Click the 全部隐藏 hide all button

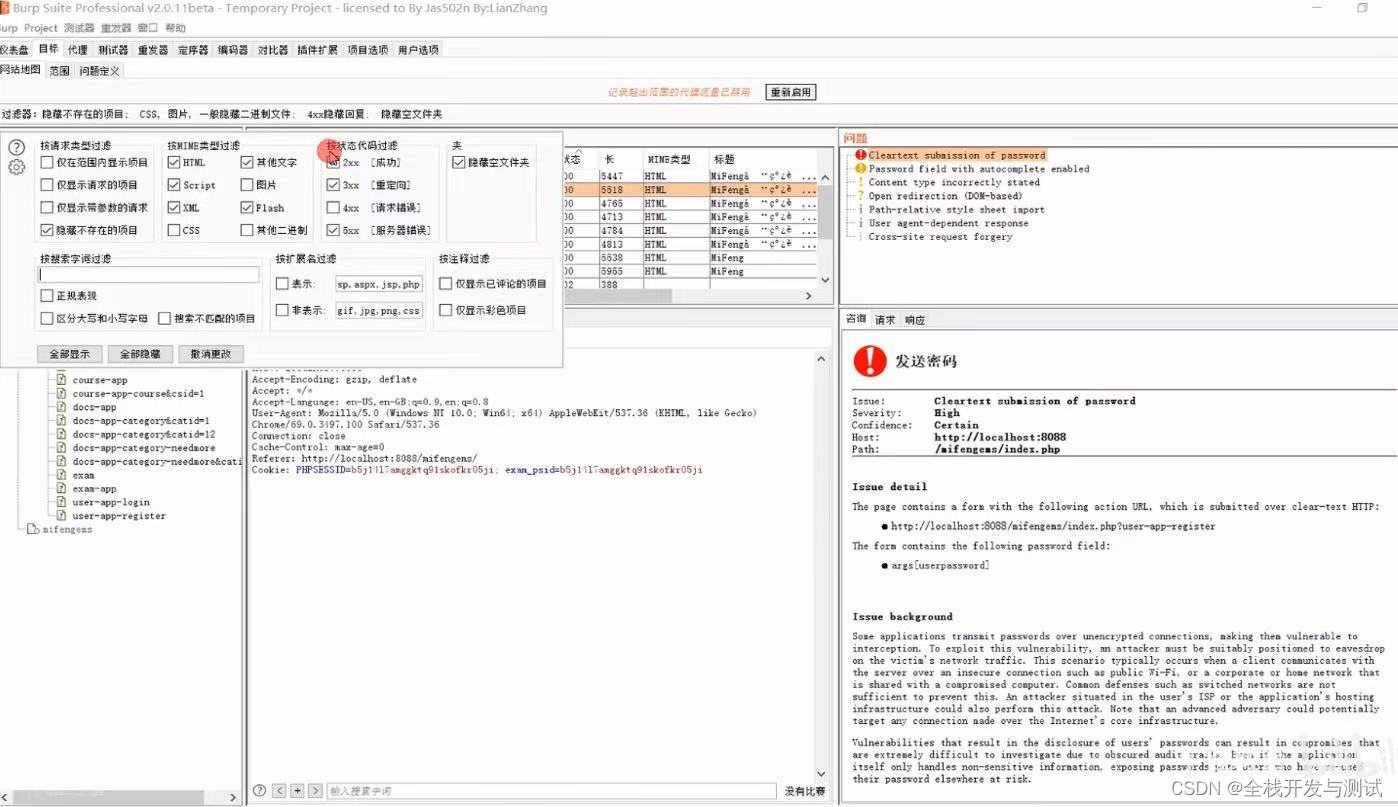140,354
